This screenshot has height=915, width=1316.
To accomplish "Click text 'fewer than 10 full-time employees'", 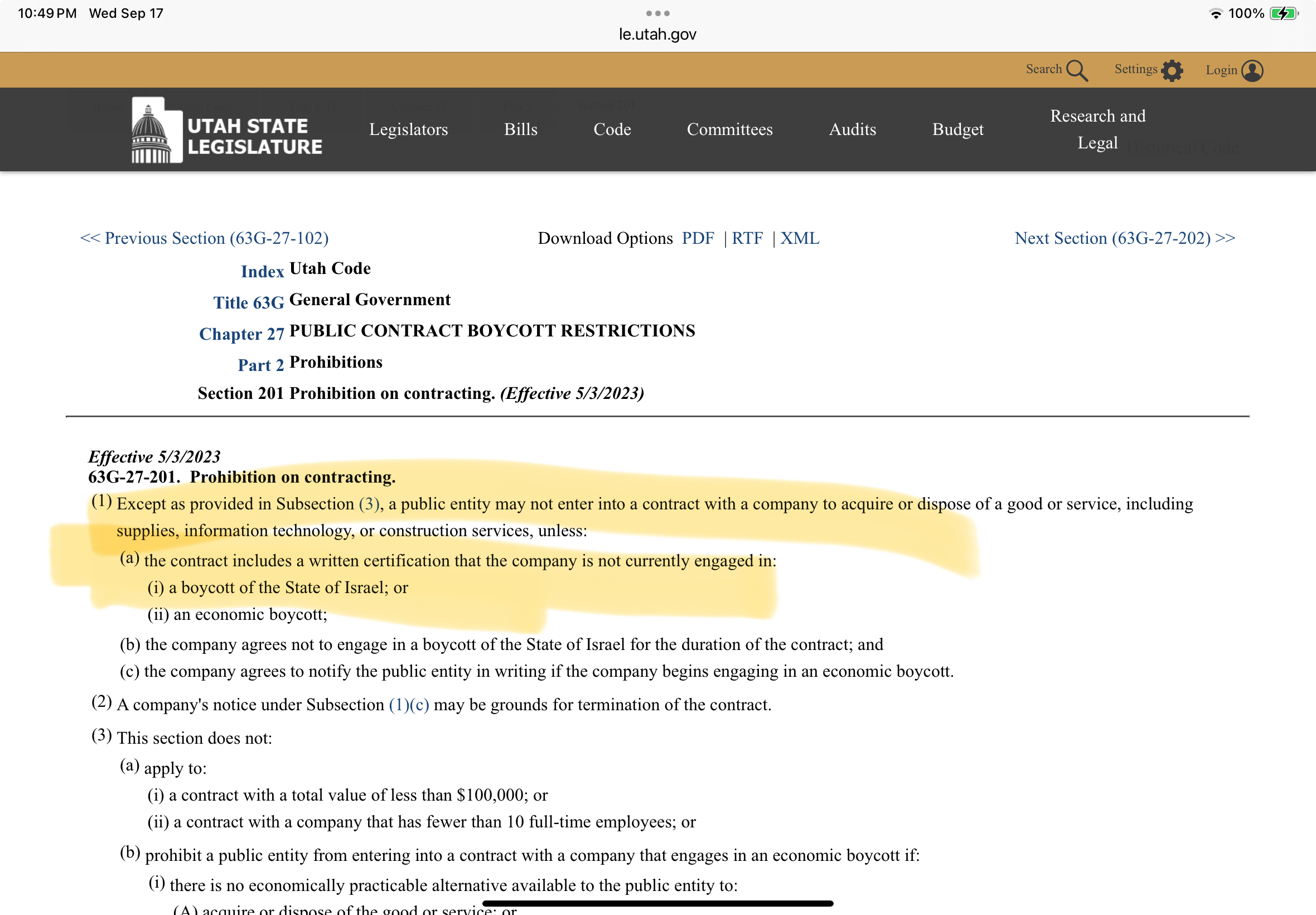I will click(551, 822).
